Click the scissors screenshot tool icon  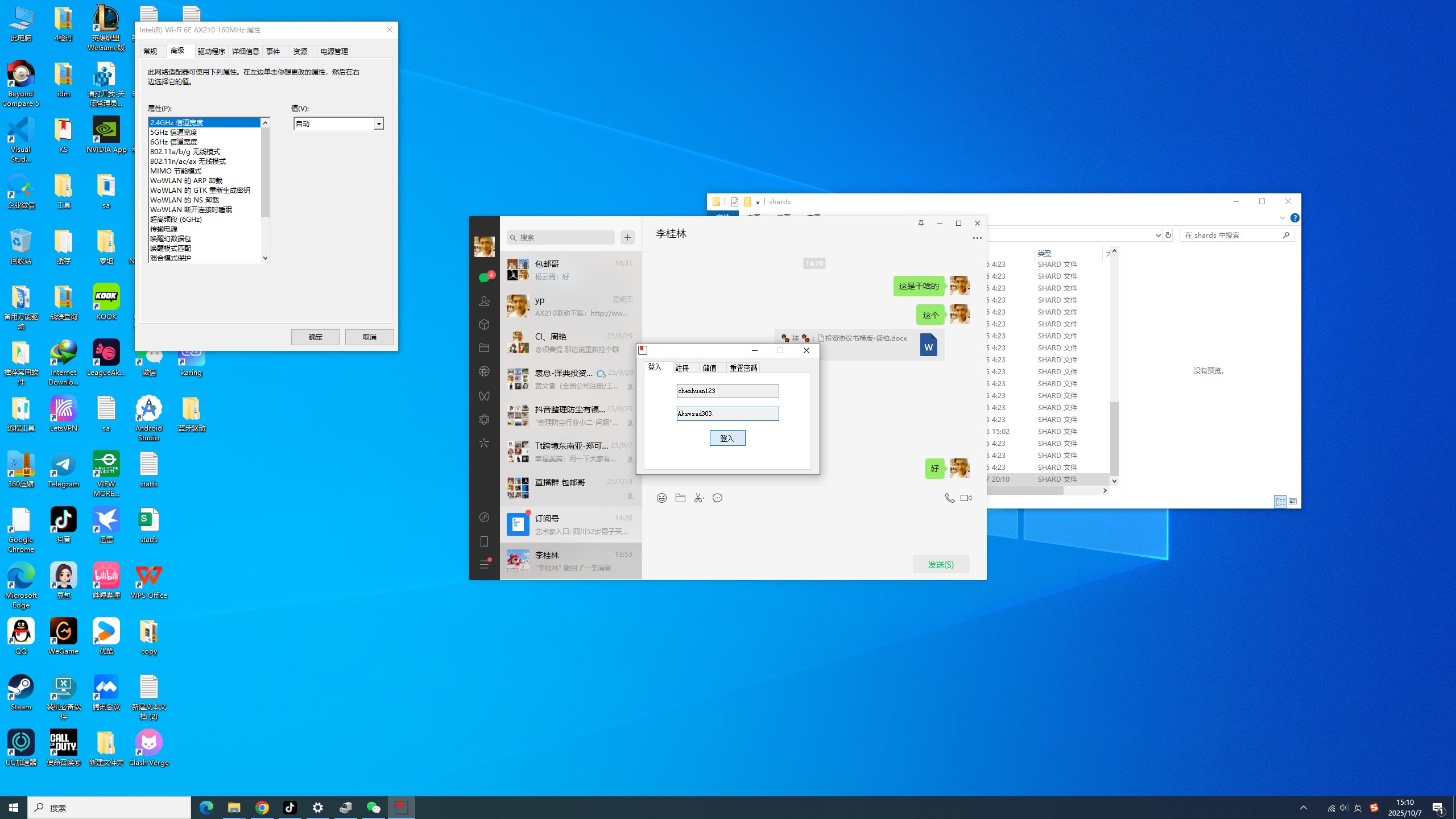(x=699, y=498)
